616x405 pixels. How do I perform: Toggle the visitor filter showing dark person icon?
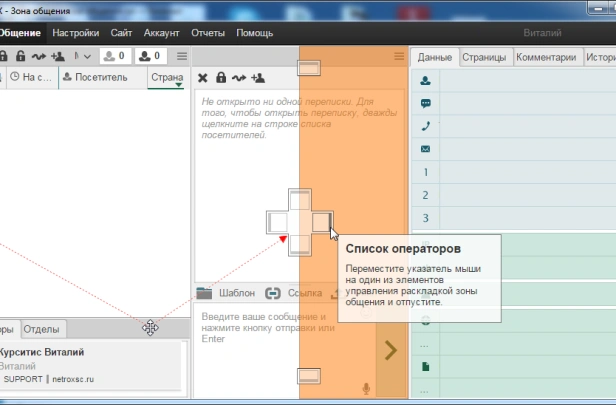151,56
